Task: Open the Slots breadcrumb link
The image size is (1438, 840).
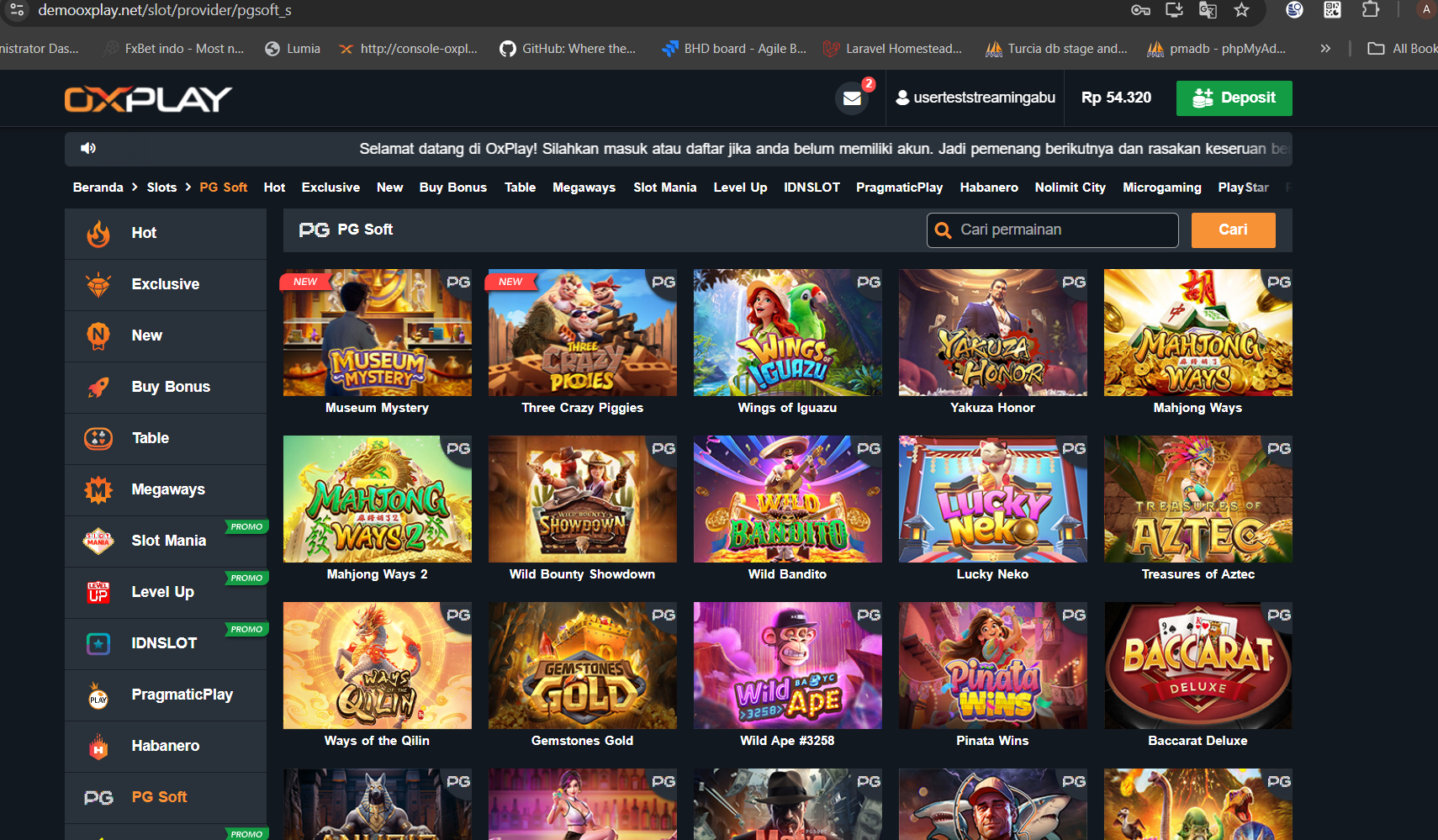Action: tap(161, 188)
